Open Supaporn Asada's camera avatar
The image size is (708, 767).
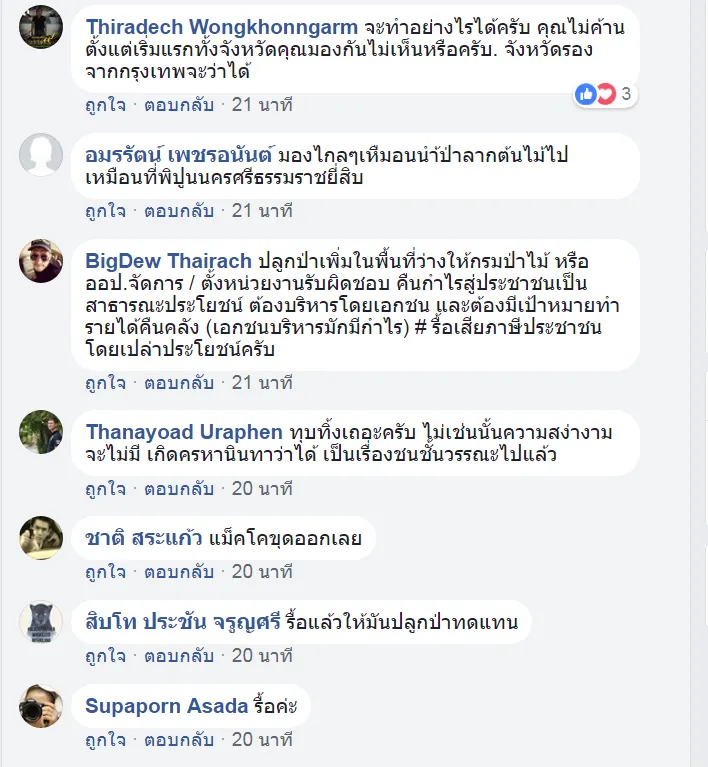[x=42, y=706]
